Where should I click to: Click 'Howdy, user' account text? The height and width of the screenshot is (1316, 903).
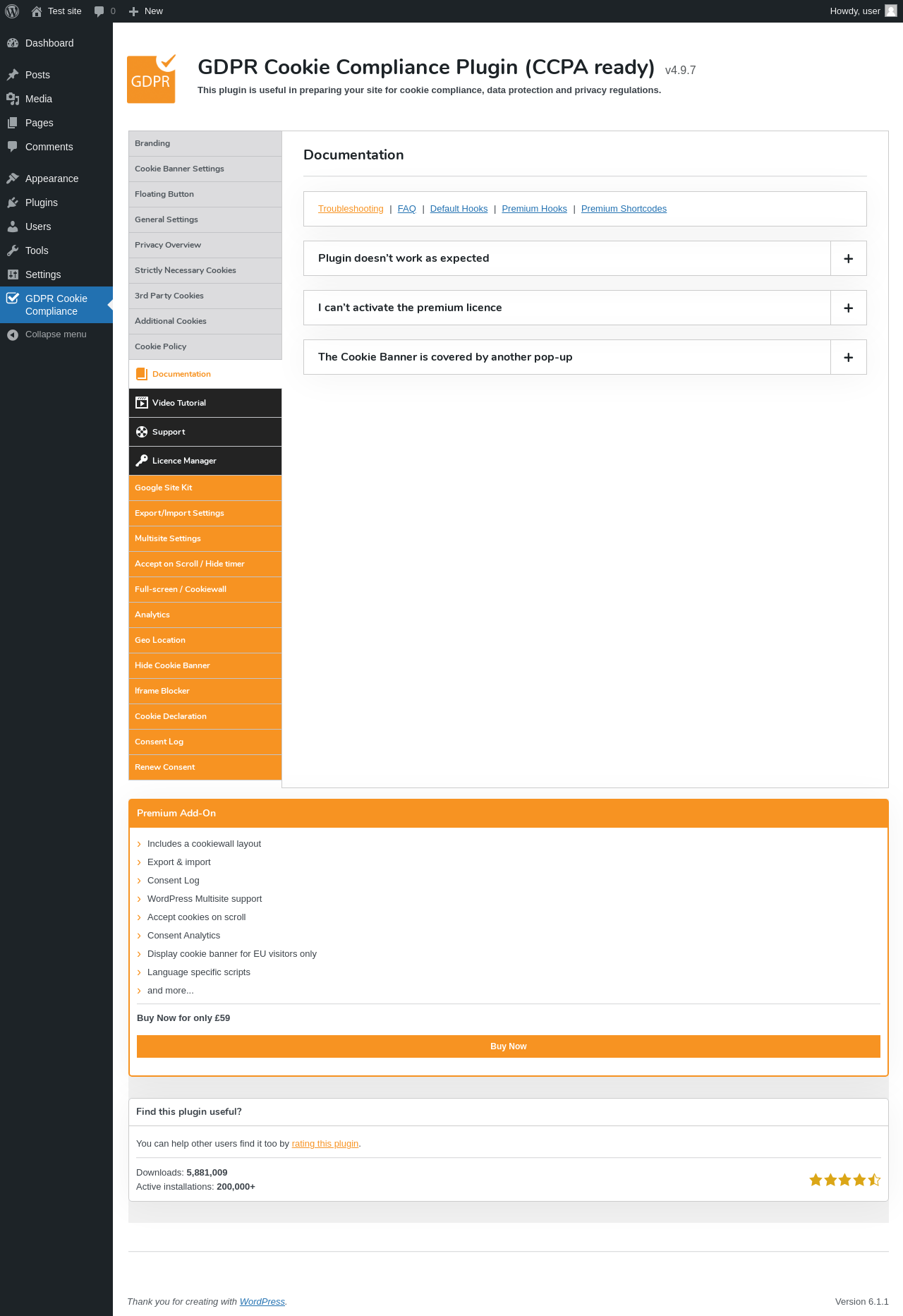(855, 11)
